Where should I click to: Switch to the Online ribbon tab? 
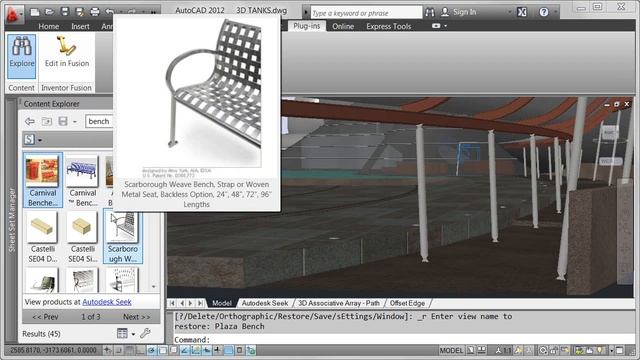(343, 26)
